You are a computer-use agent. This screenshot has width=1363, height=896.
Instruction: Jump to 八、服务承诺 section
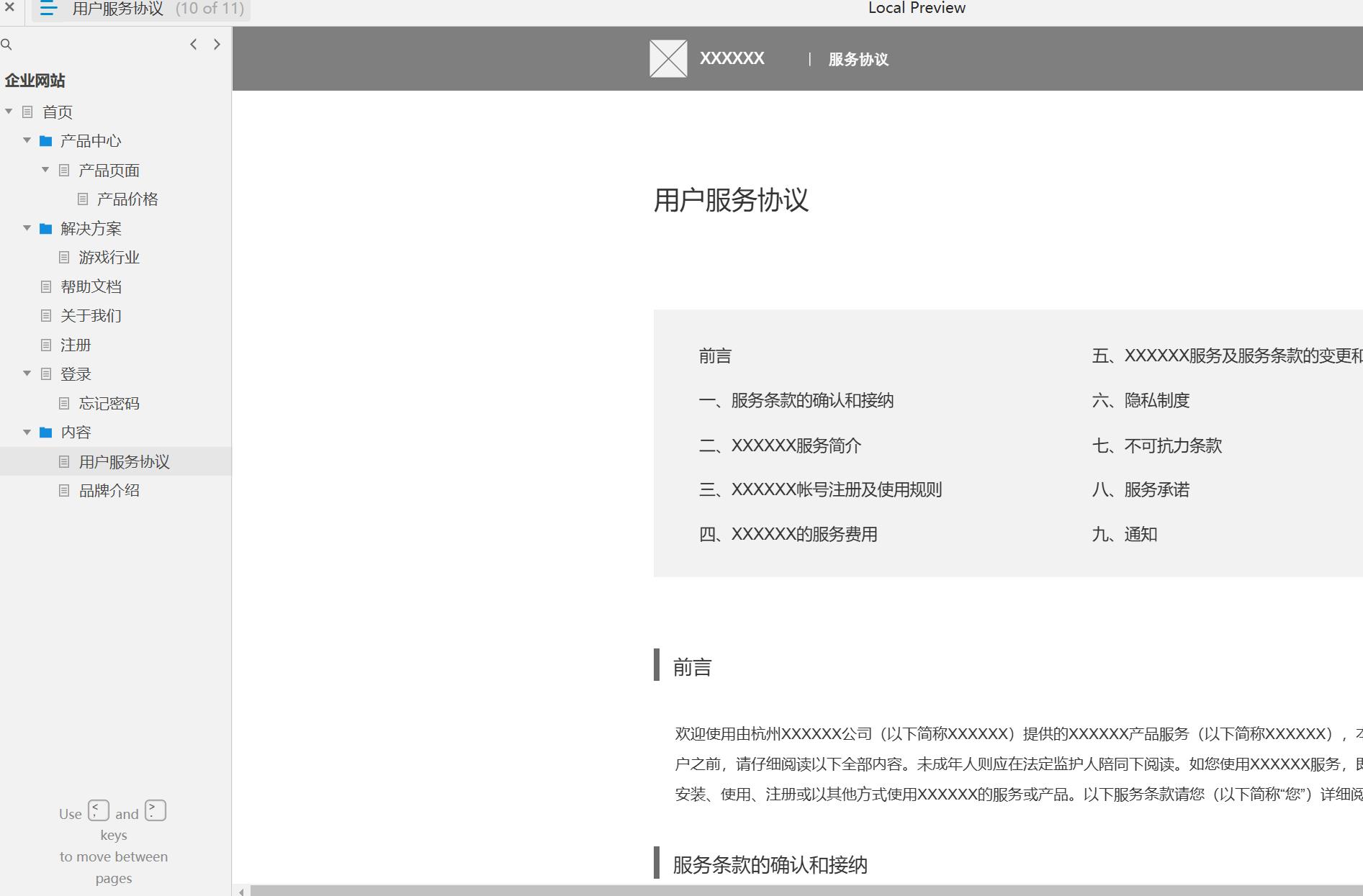[1141, 490]
